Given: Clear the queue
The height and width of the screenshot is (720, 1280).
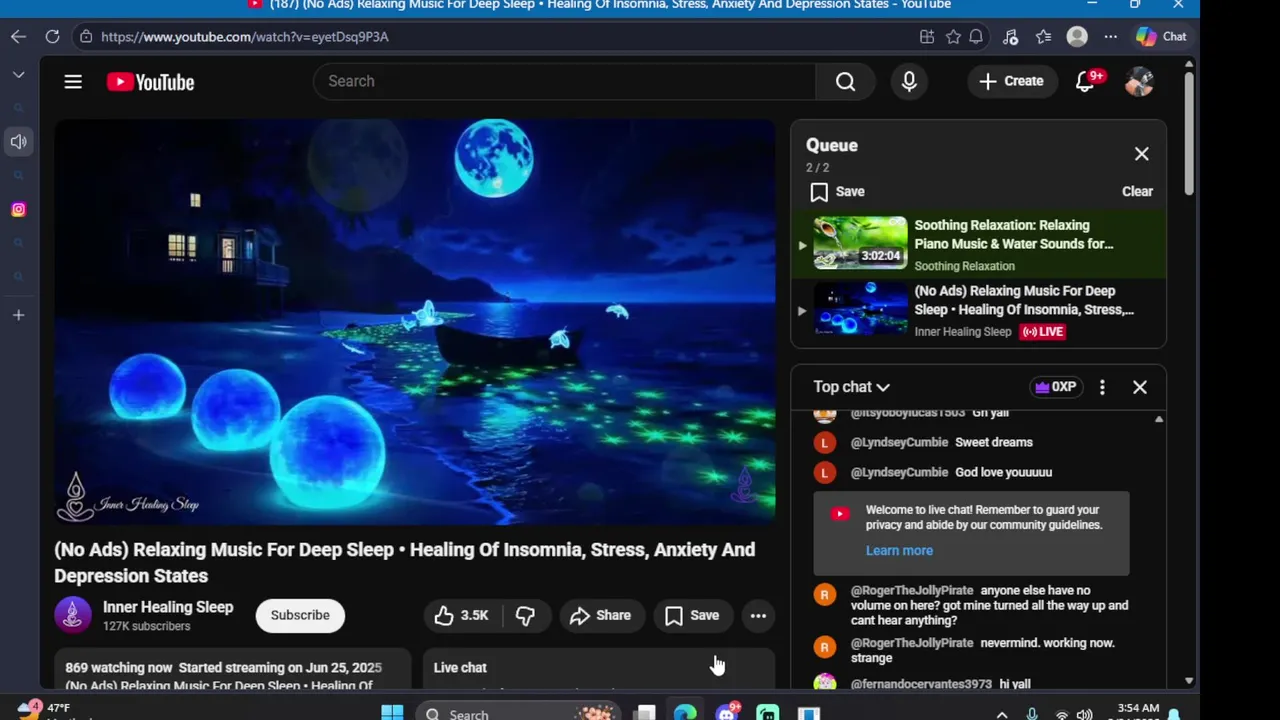Looking at the screenshot, I should (1137, 191).
